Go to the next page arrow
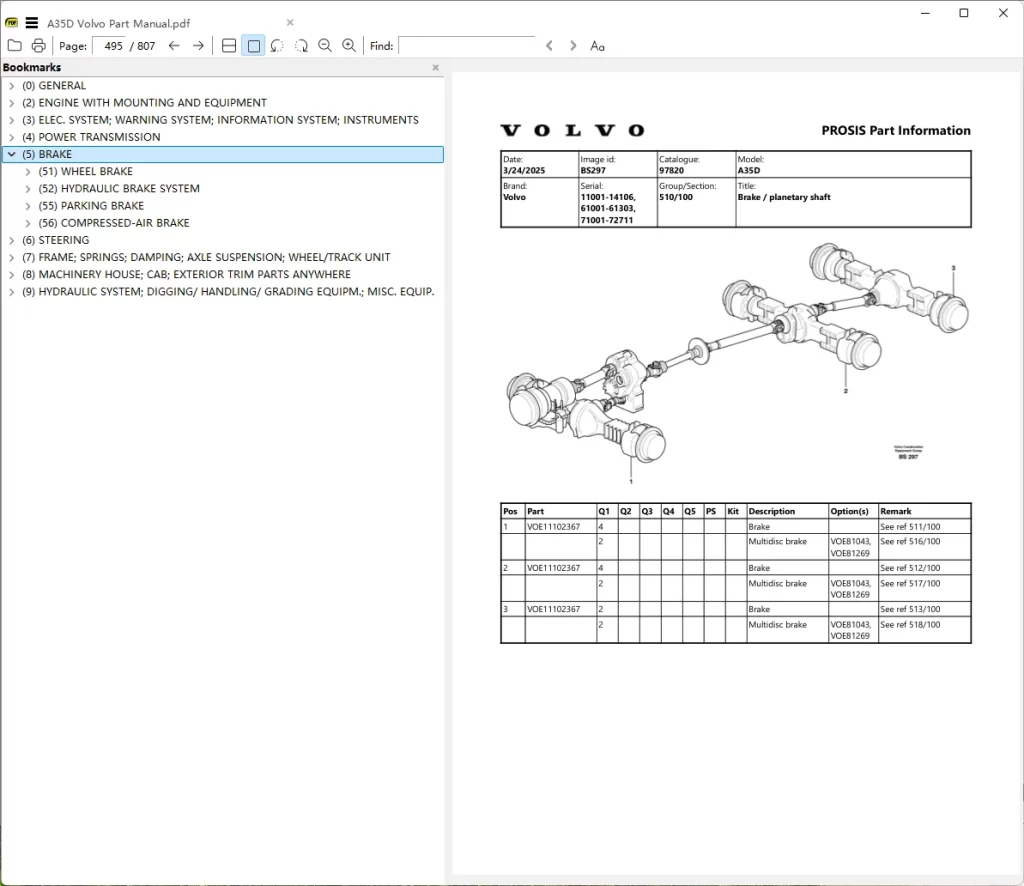The height and width of the screenshot is (886, 1024). pos(198,46)
